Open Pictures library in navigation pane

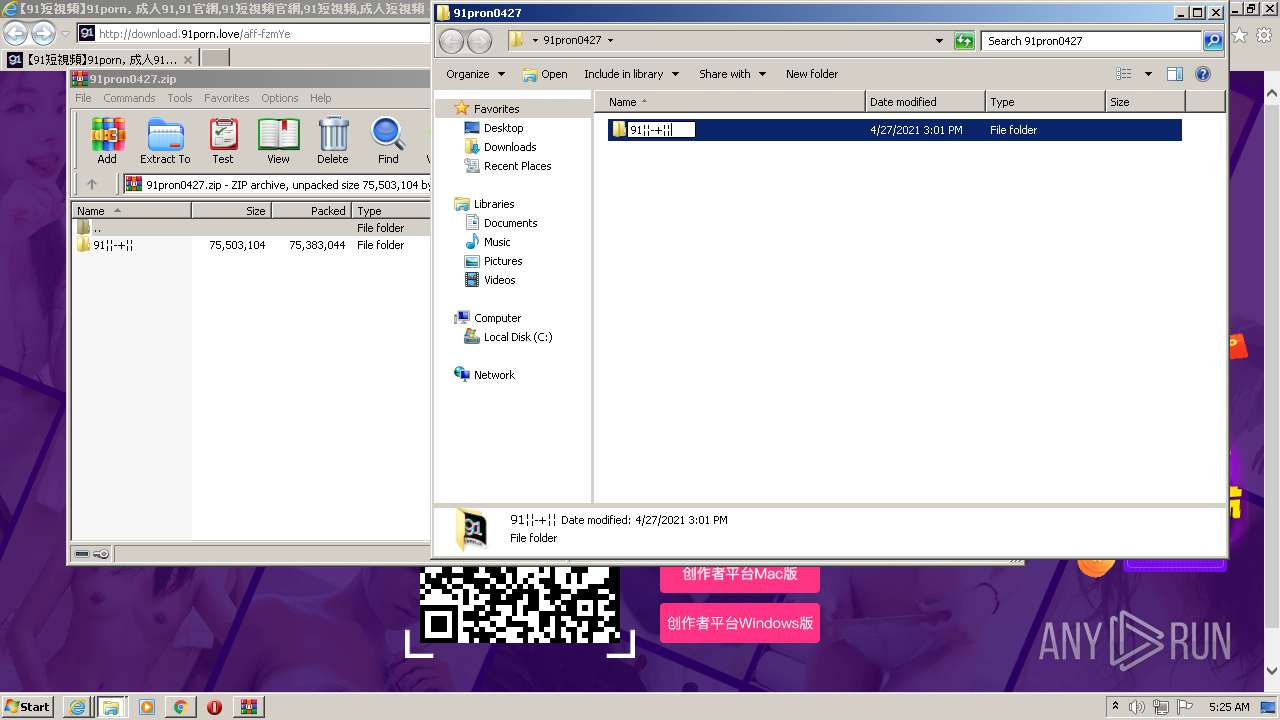click(503, 261)
